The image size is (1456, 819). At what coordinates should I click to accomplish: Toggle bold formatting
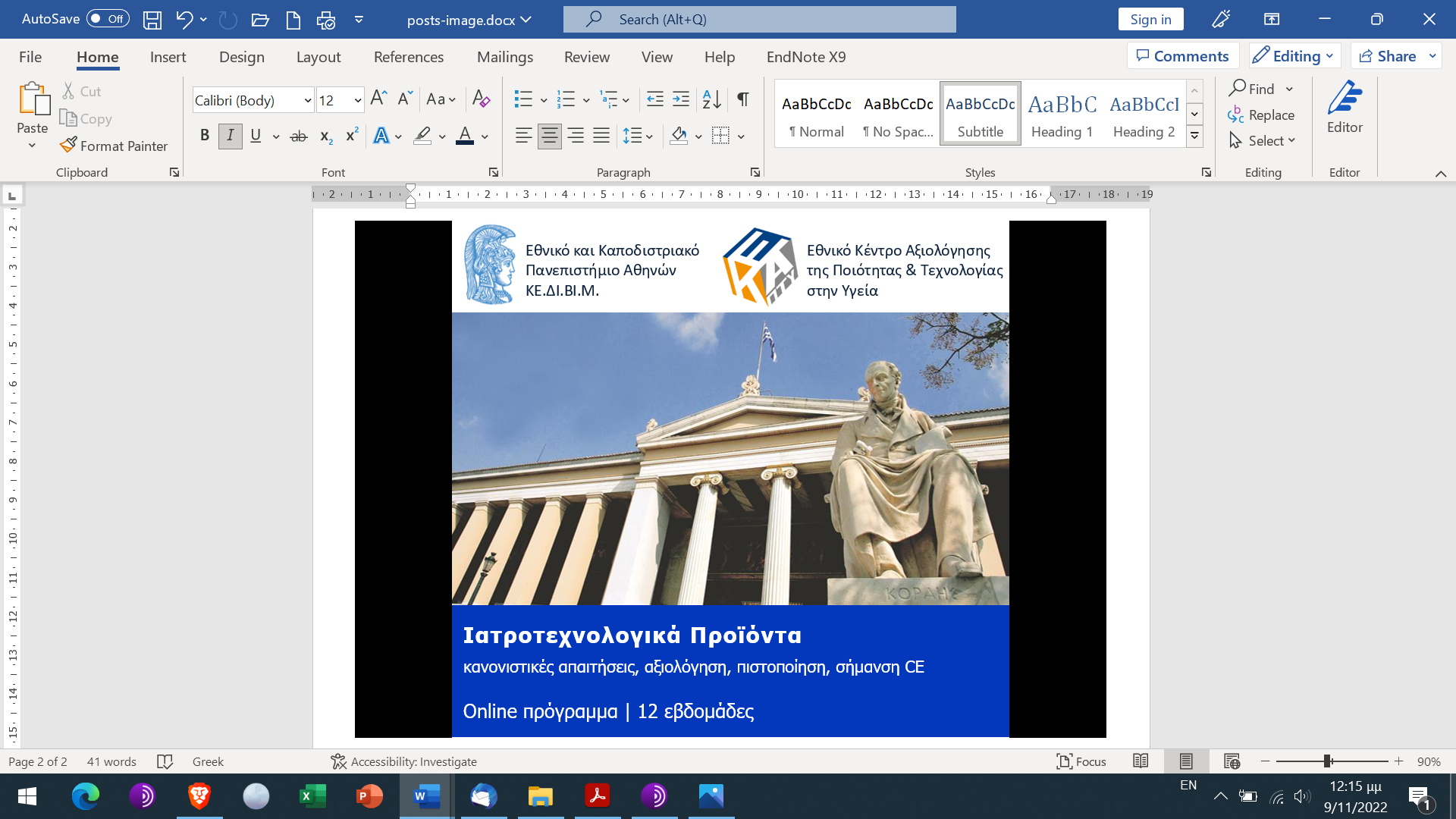[x=205, y=136]
